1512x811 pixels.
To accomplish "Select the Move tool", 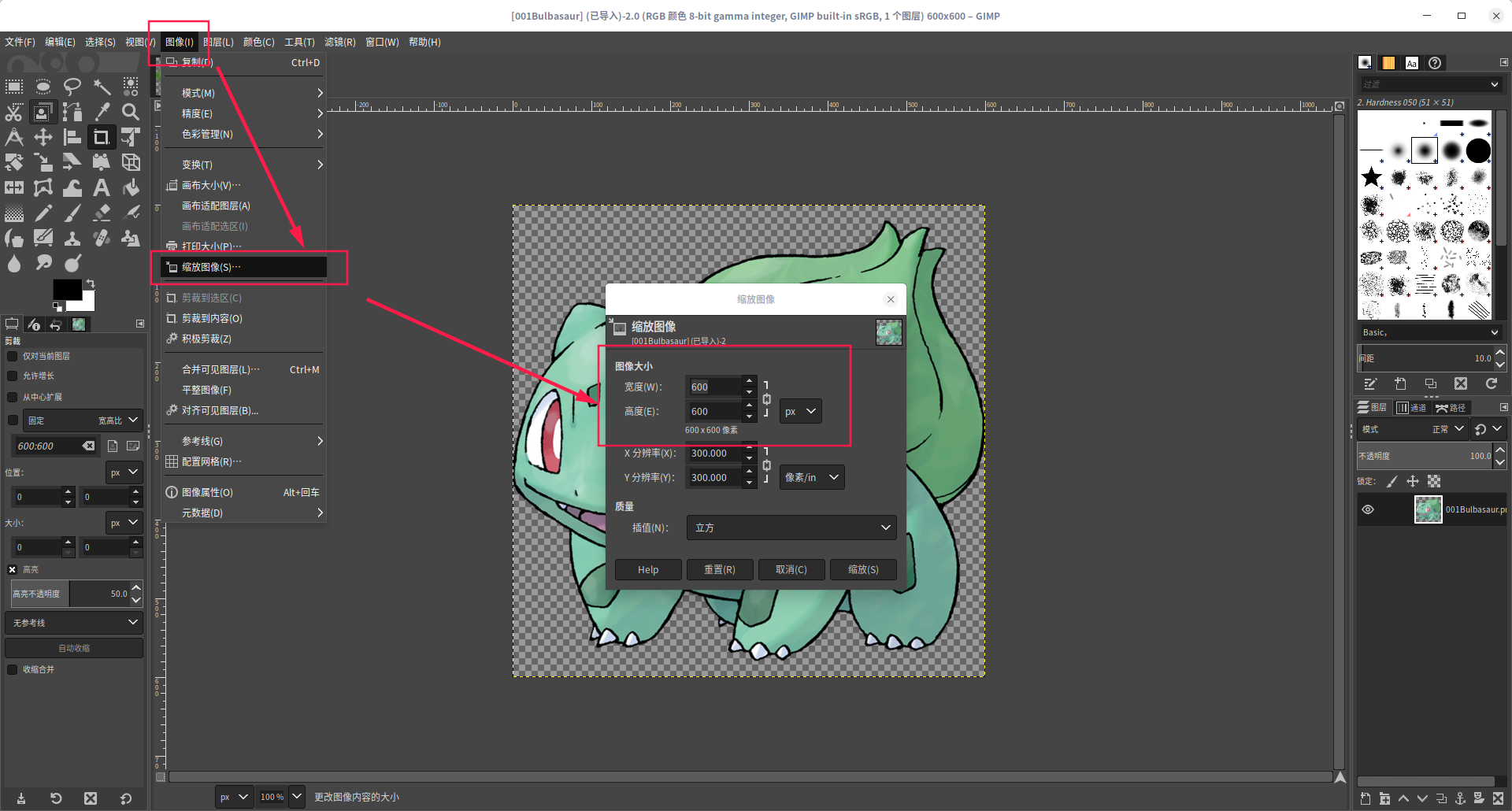I will pos(43,137).
